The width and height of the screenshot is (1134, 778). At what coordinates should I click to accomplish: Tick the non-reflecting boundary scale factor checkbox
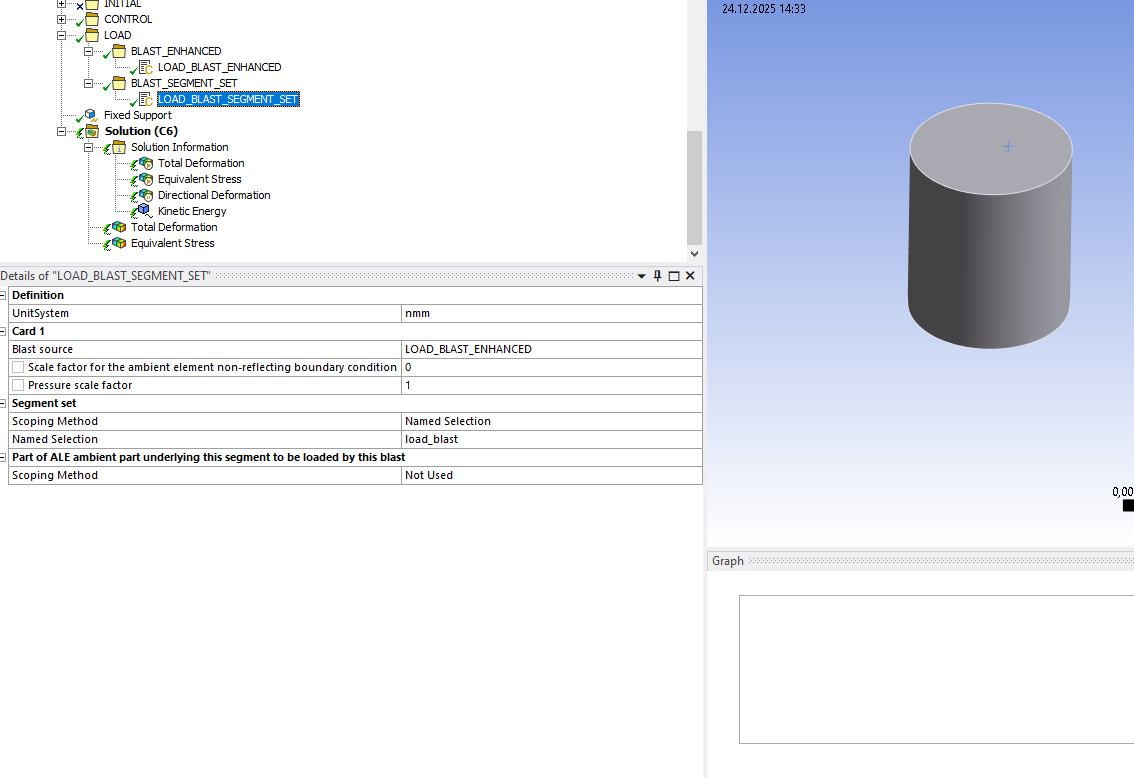[18, 367]
